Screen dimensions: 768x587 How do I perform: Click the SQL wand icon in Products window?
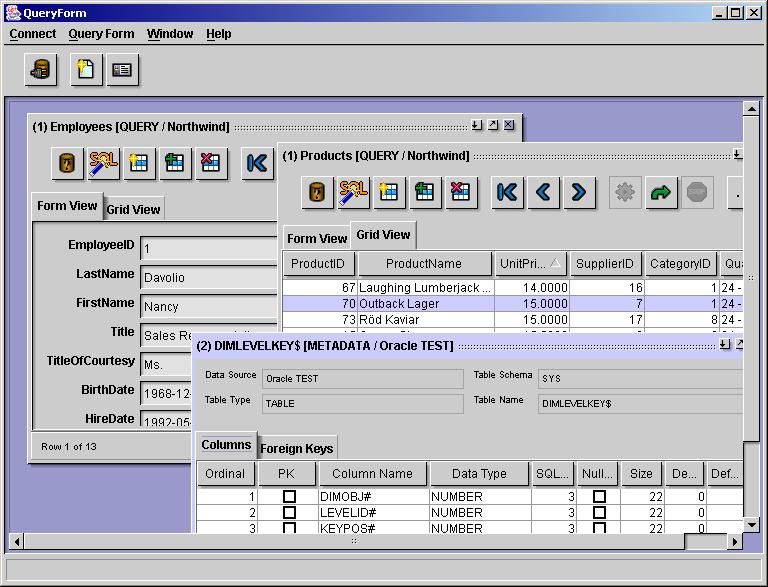353,192
